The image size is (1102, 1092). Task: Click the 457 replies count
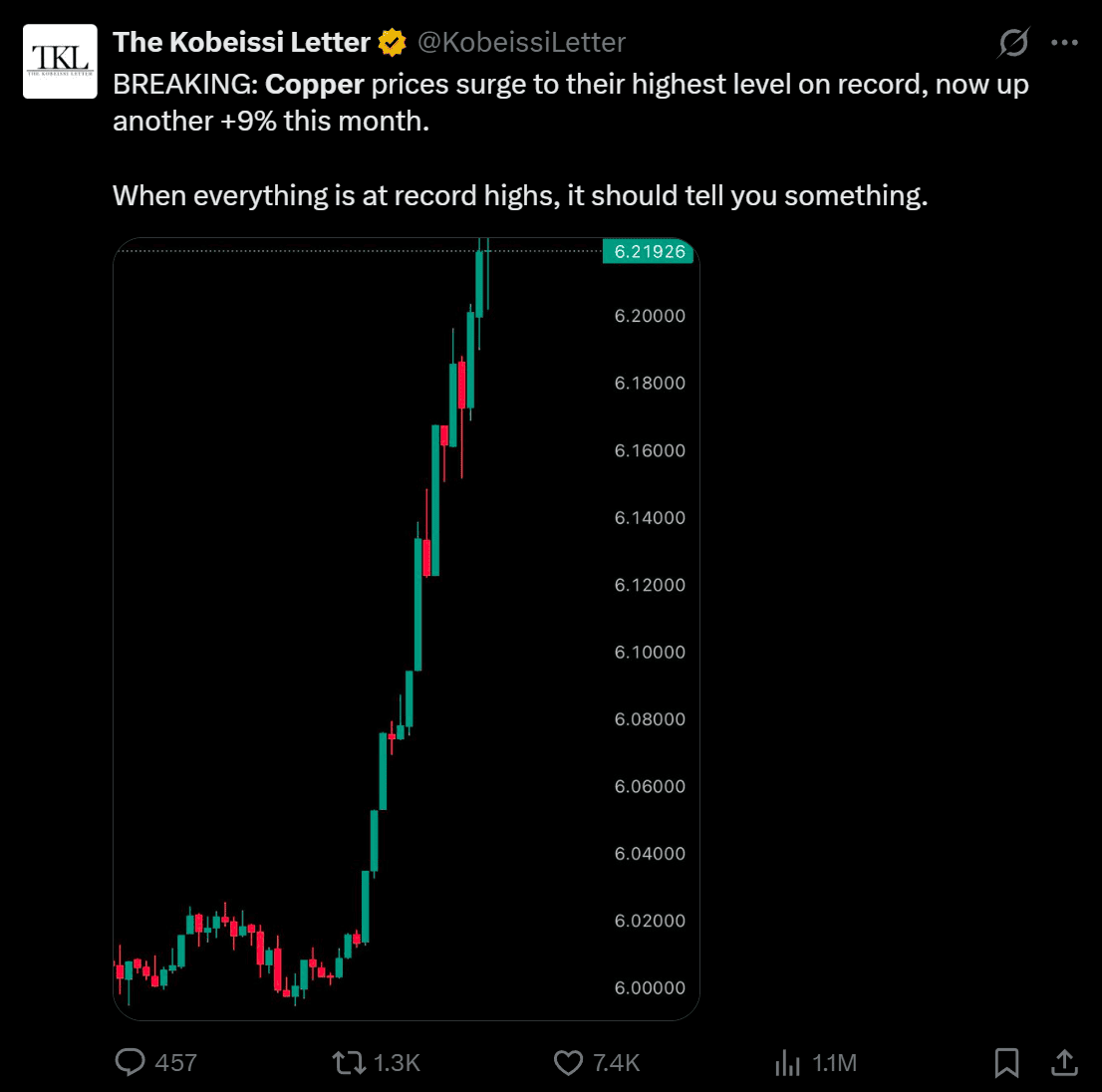pos(176,1063)
